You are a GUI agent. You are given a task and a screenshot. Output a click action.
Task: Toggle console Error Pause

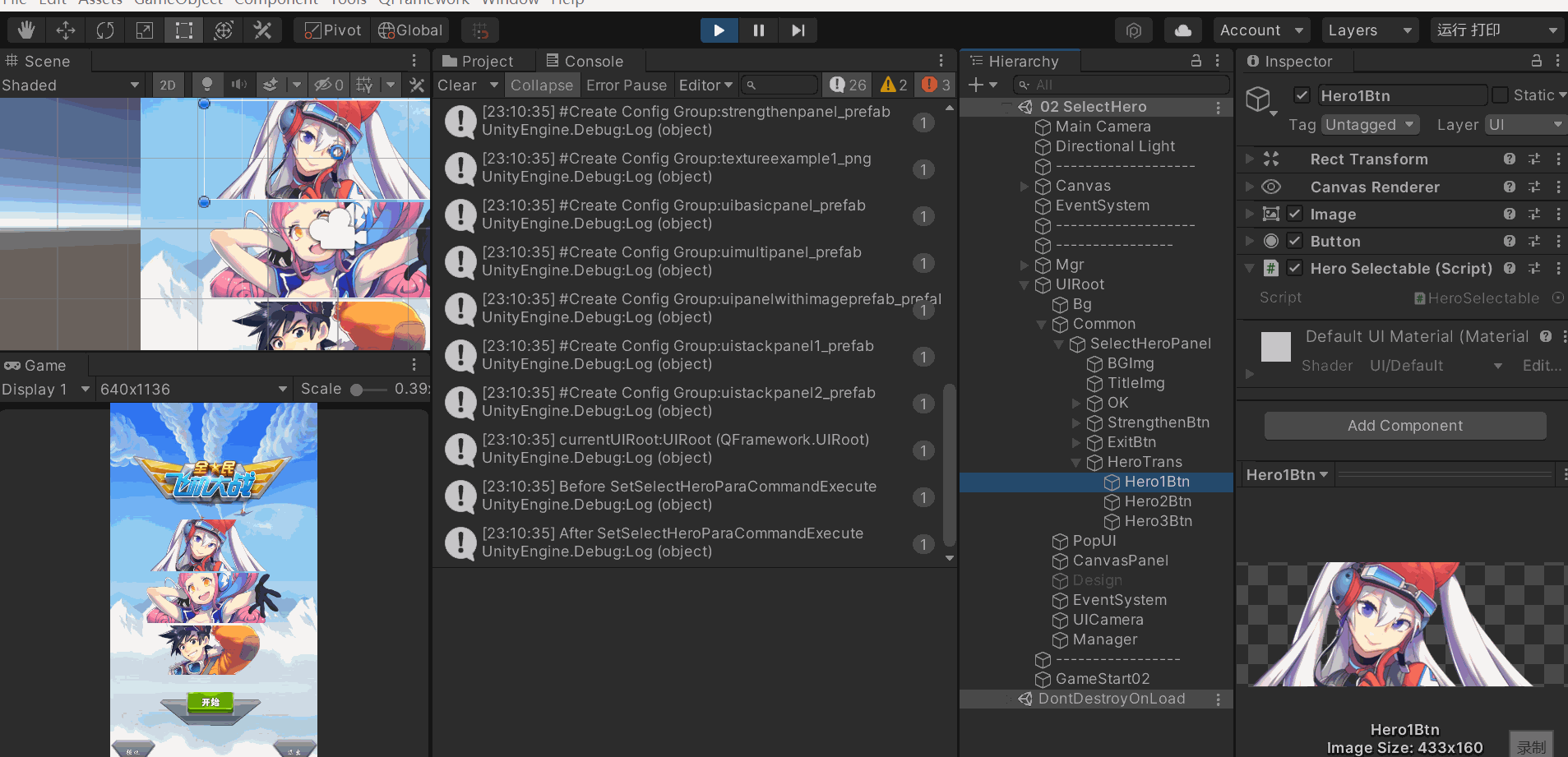tap(627, 85)
